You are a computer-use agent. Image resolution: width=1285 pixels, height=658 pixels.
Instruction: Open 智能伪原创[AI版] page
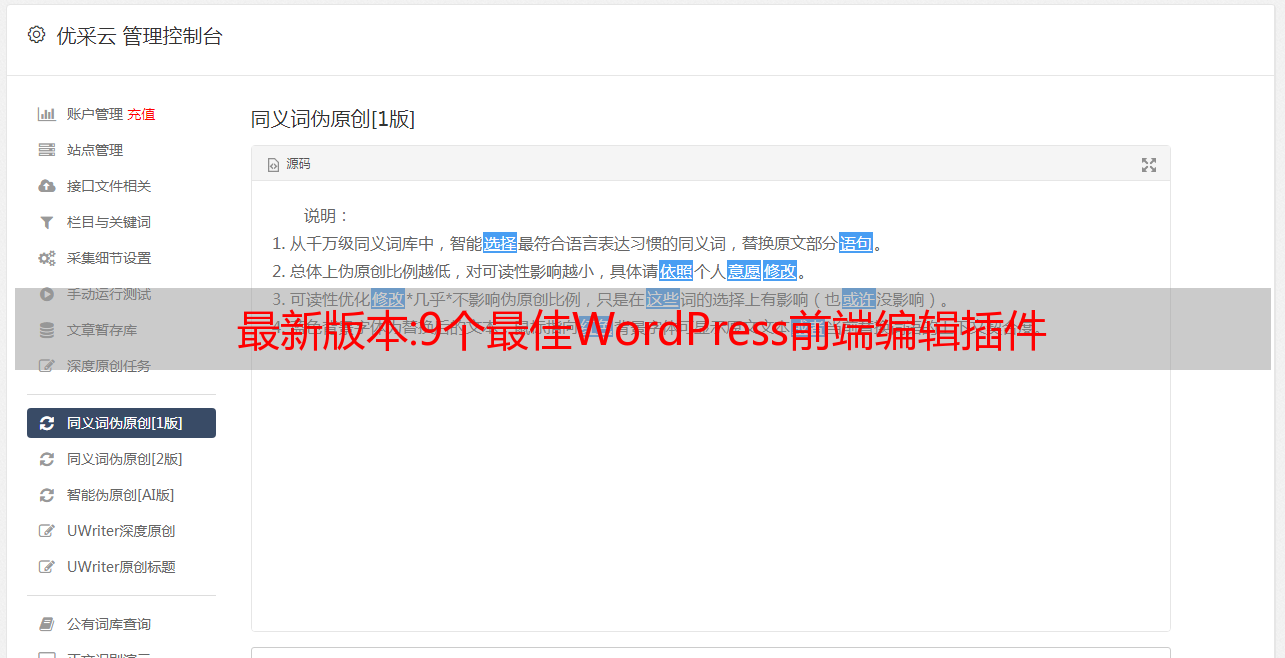pyautogui.click(x=121, y=495)
